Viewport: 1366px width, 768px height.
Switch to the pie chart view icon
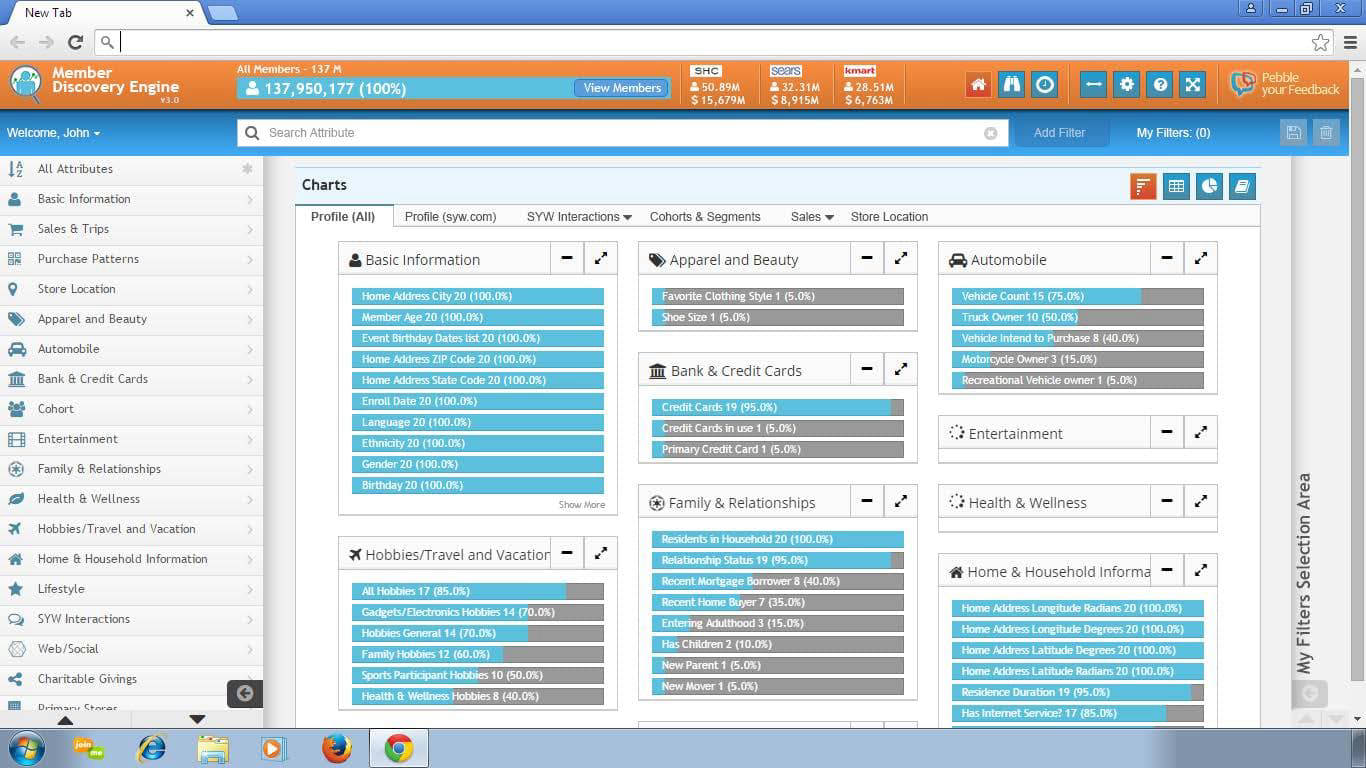click(x=1209, y=186)
